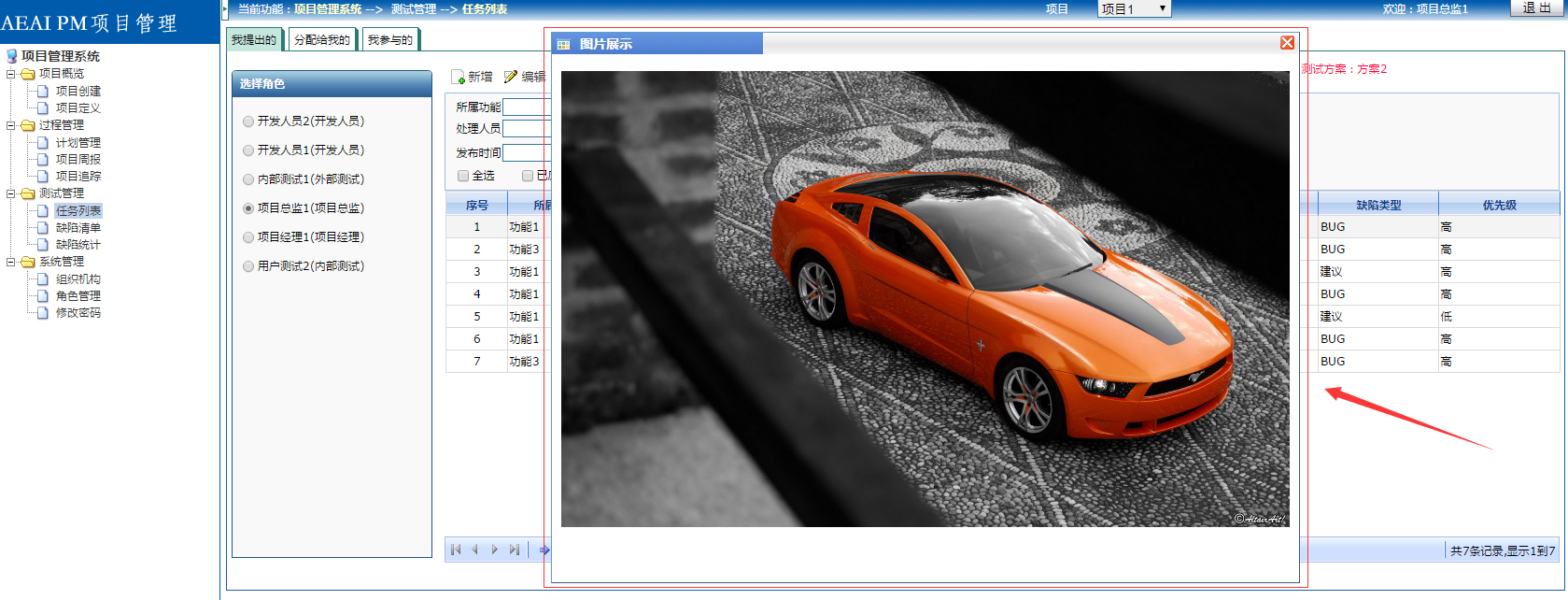Click the 所属功能 input field
This screenshot has width=1568, height=600.
[527, 107]
